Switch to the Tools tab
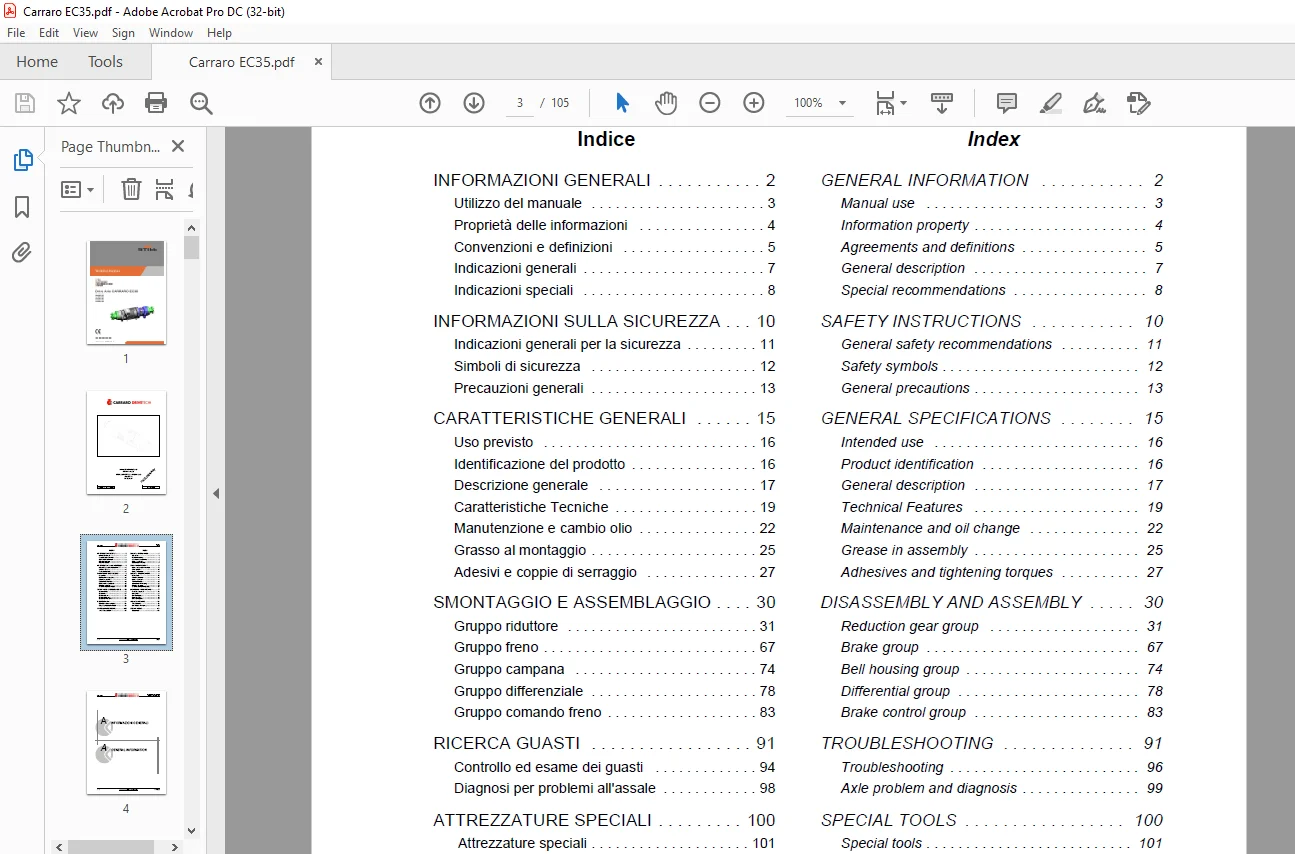This screenshot has width=1295, height=854. tap(105, 62)
